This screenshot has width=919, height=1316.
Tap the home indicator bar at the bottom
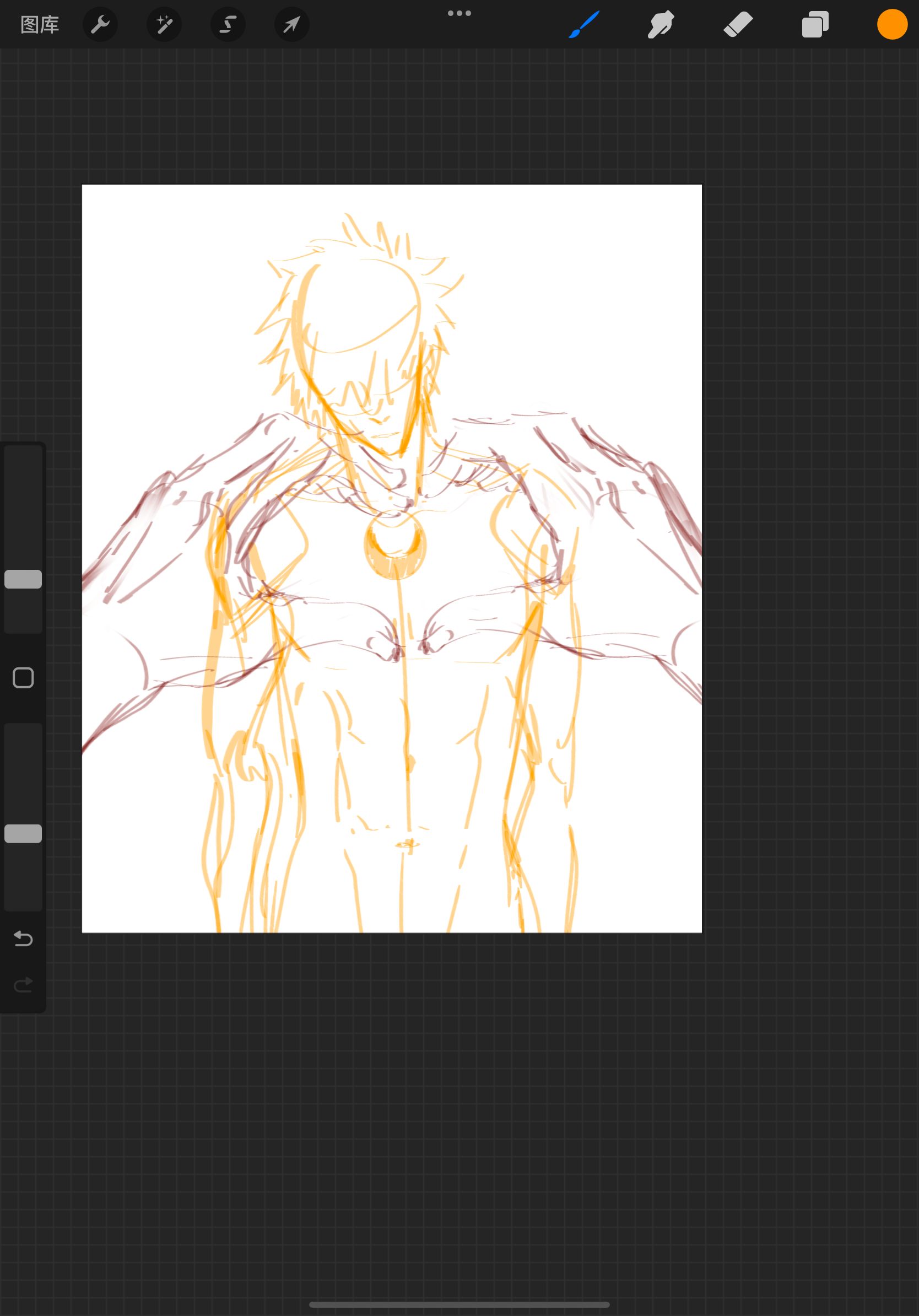pyautogui.click(x=459, y=1304)
